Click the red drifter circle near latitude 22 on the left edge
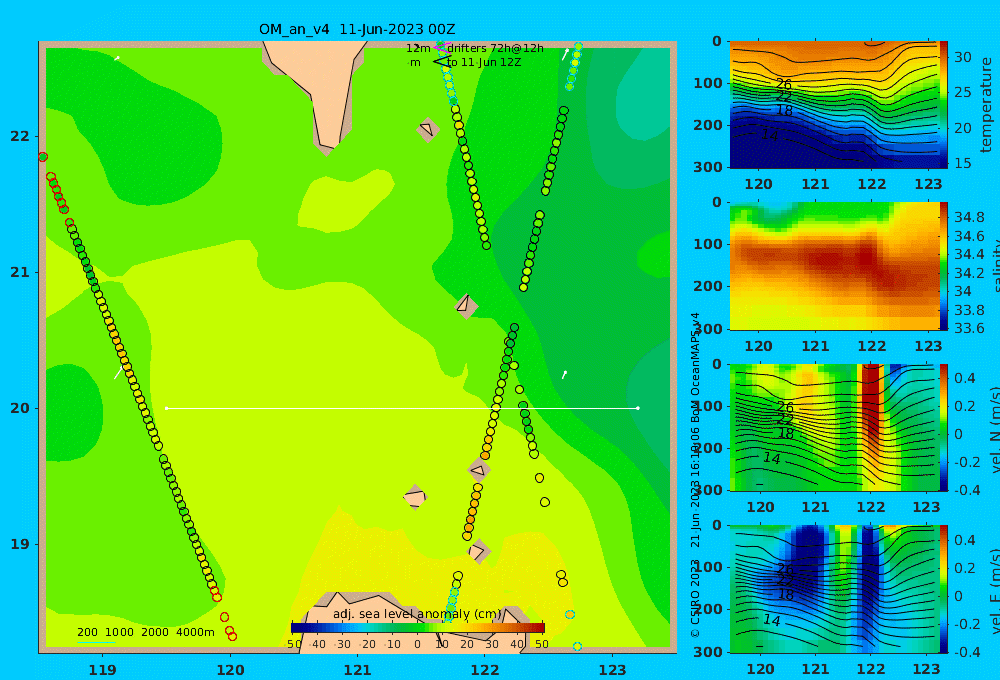1000x680 pixels. (43, 157)
